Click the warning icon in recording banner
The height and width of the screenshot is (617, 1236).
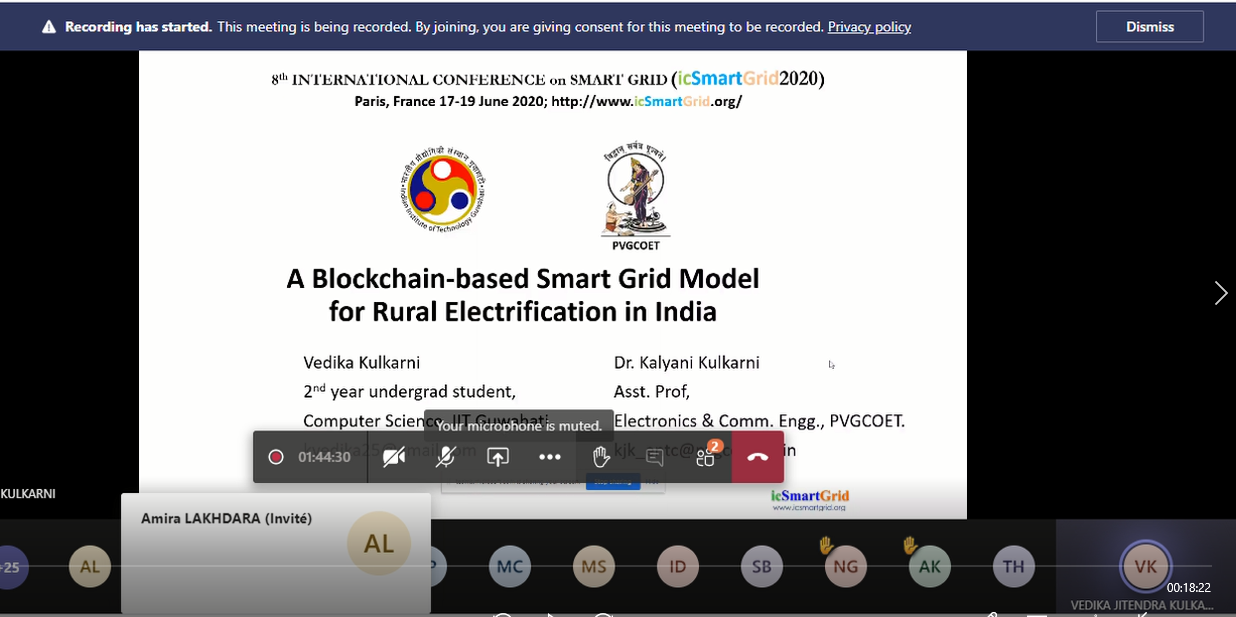point(49,27)
